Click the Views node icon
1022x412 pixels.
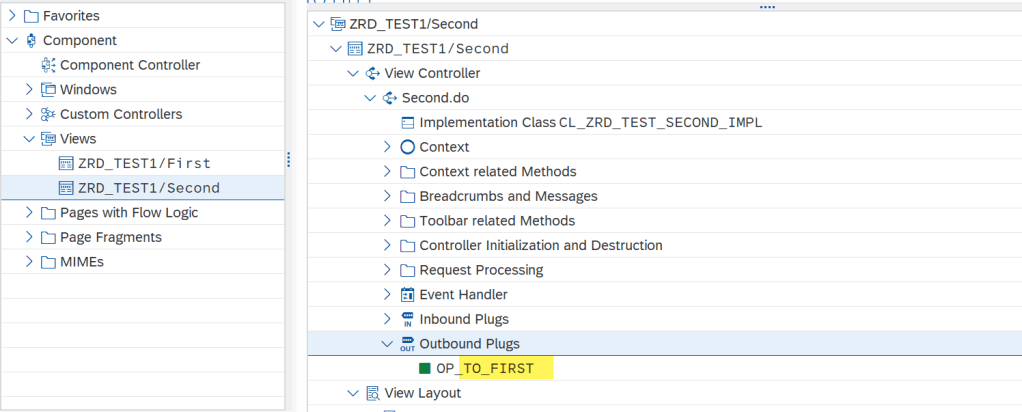coord(48,139)
